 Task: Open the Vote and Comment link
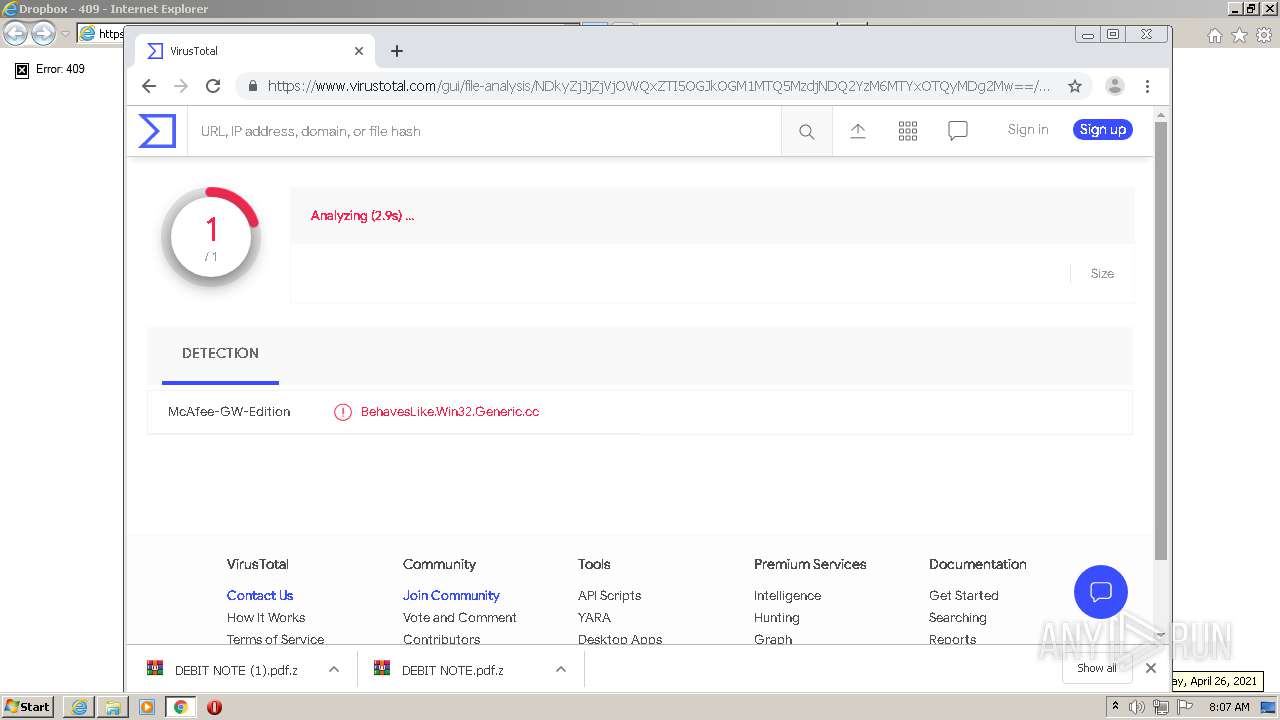[x=460, y=618]
